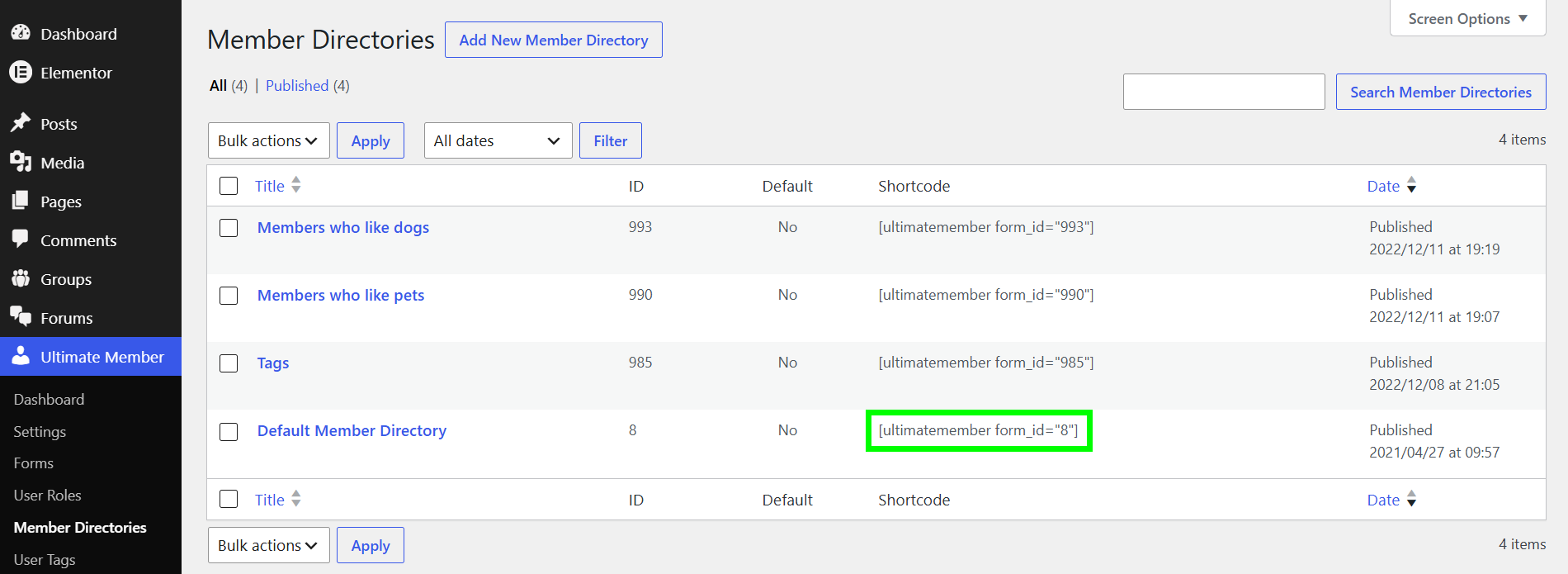Open the bottom Bulk actions dropdown
The width and height of the screenshot is (1568, 574).
pos(269,545)
